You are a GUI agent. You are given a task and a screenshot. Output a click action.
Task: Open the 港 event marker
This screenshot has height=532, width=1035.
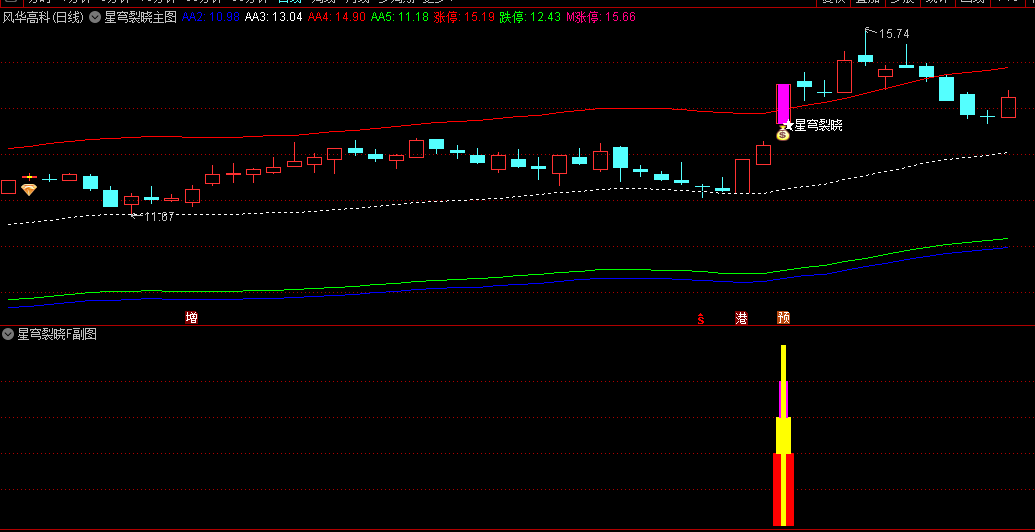[x=741, y=318]
